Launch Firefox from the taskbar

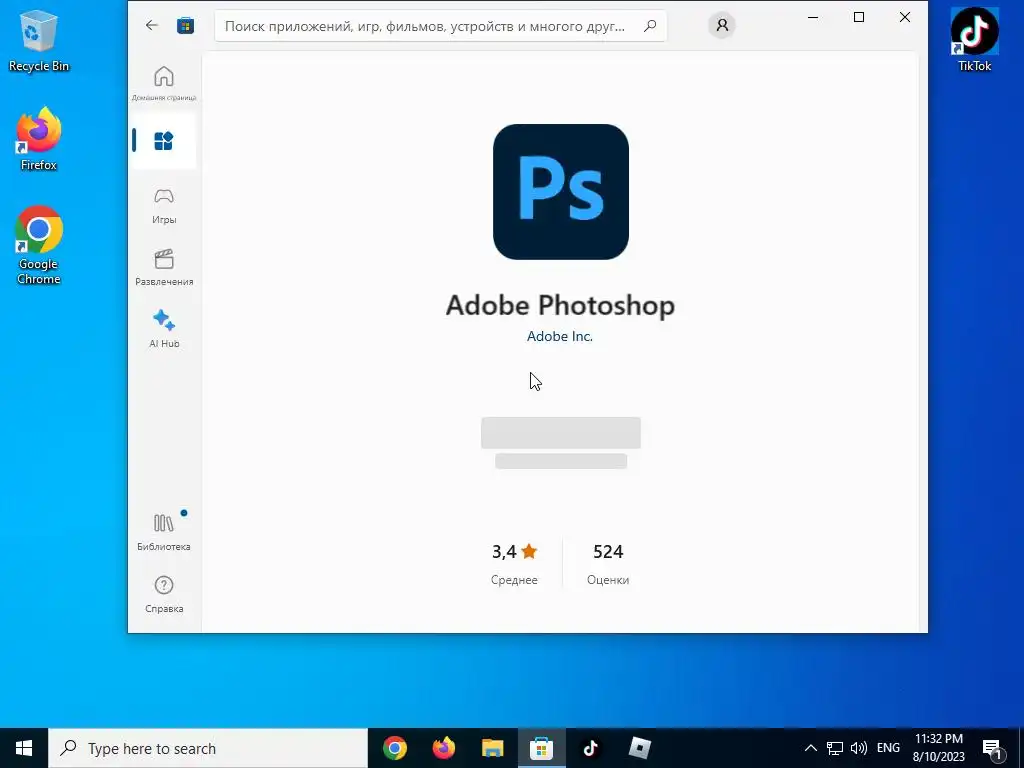click(x=444, y=748)
